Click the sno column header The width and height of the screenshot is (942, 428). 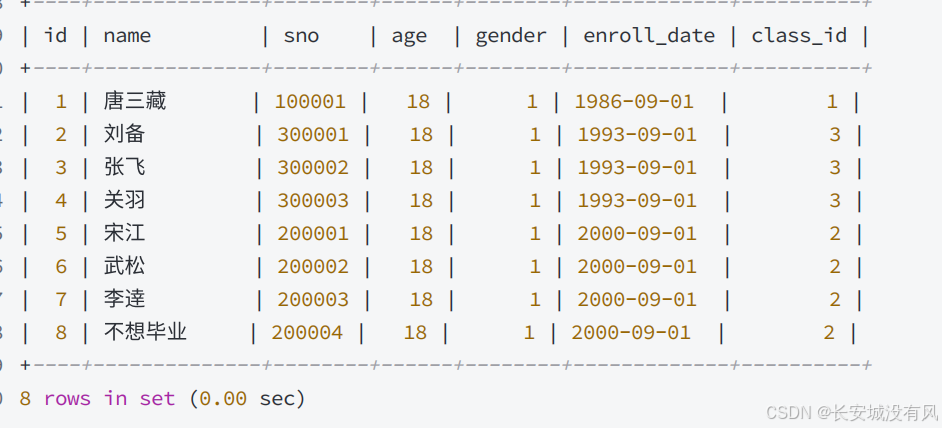301,35
